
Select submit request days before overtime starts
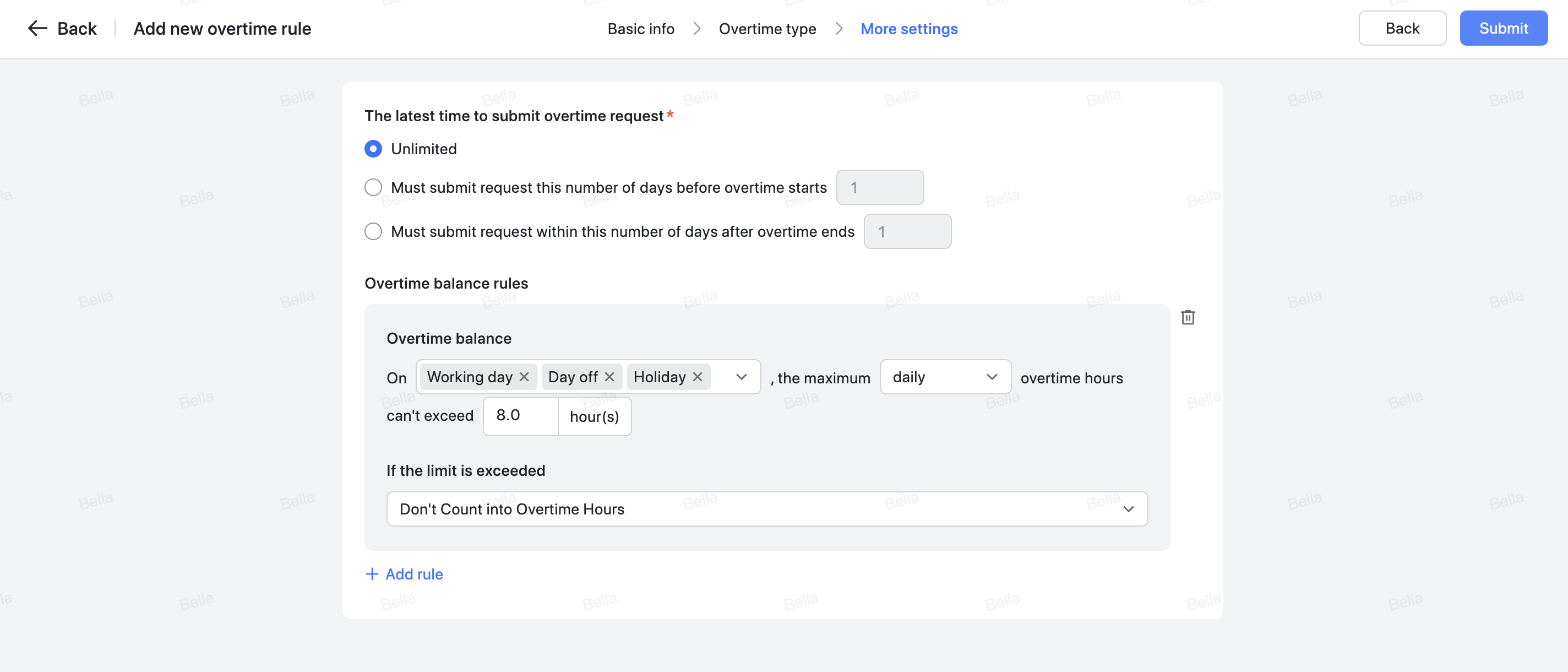pyautogui.click(x=373, y=187)
